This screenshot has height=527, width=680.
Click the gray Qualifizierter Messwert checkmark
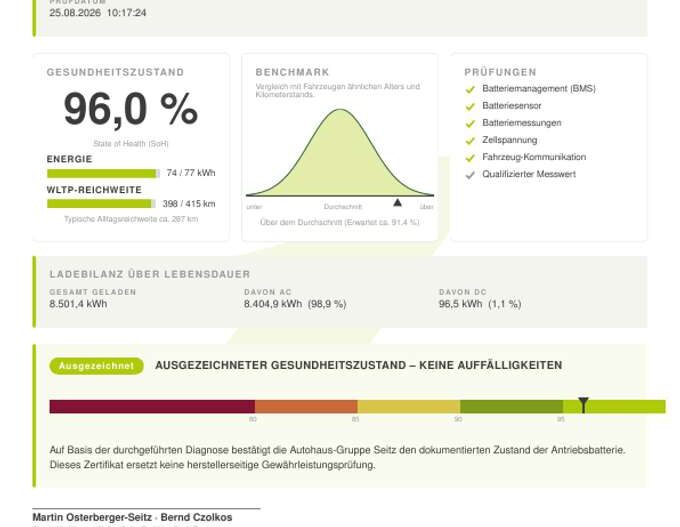click(470, 175)
